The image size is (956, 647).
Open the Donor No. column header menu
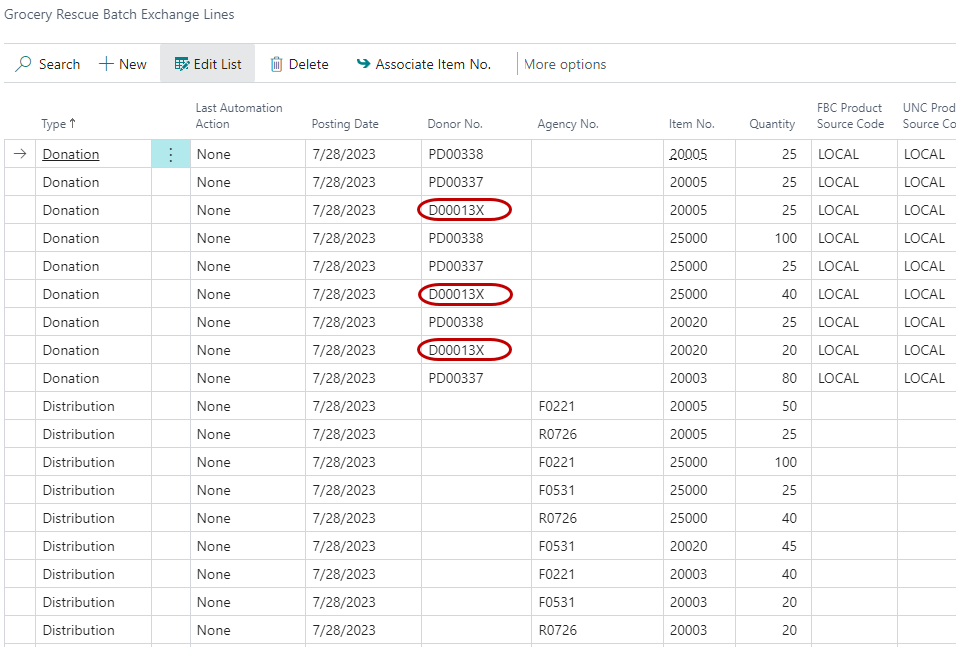point(455,124)
